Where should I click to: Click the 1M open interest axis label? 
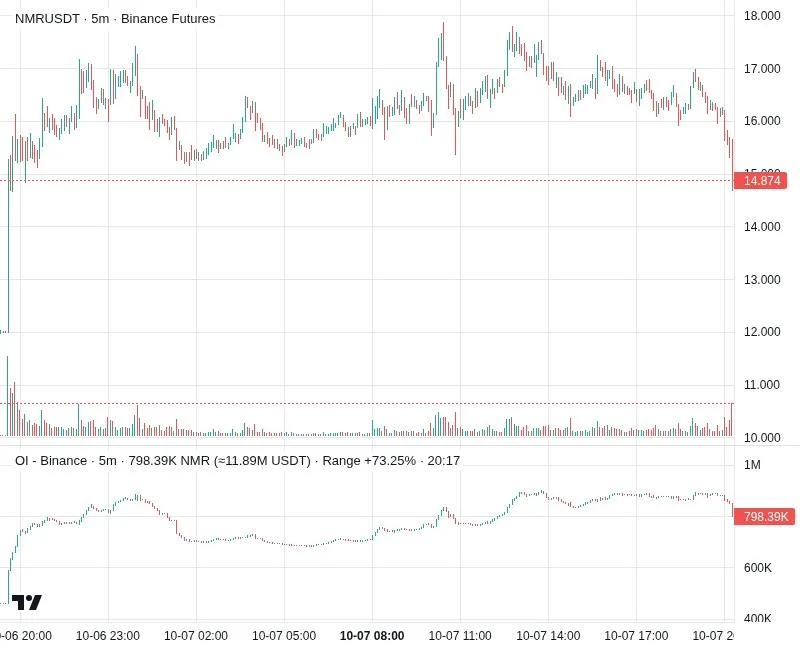click(752, 465)
